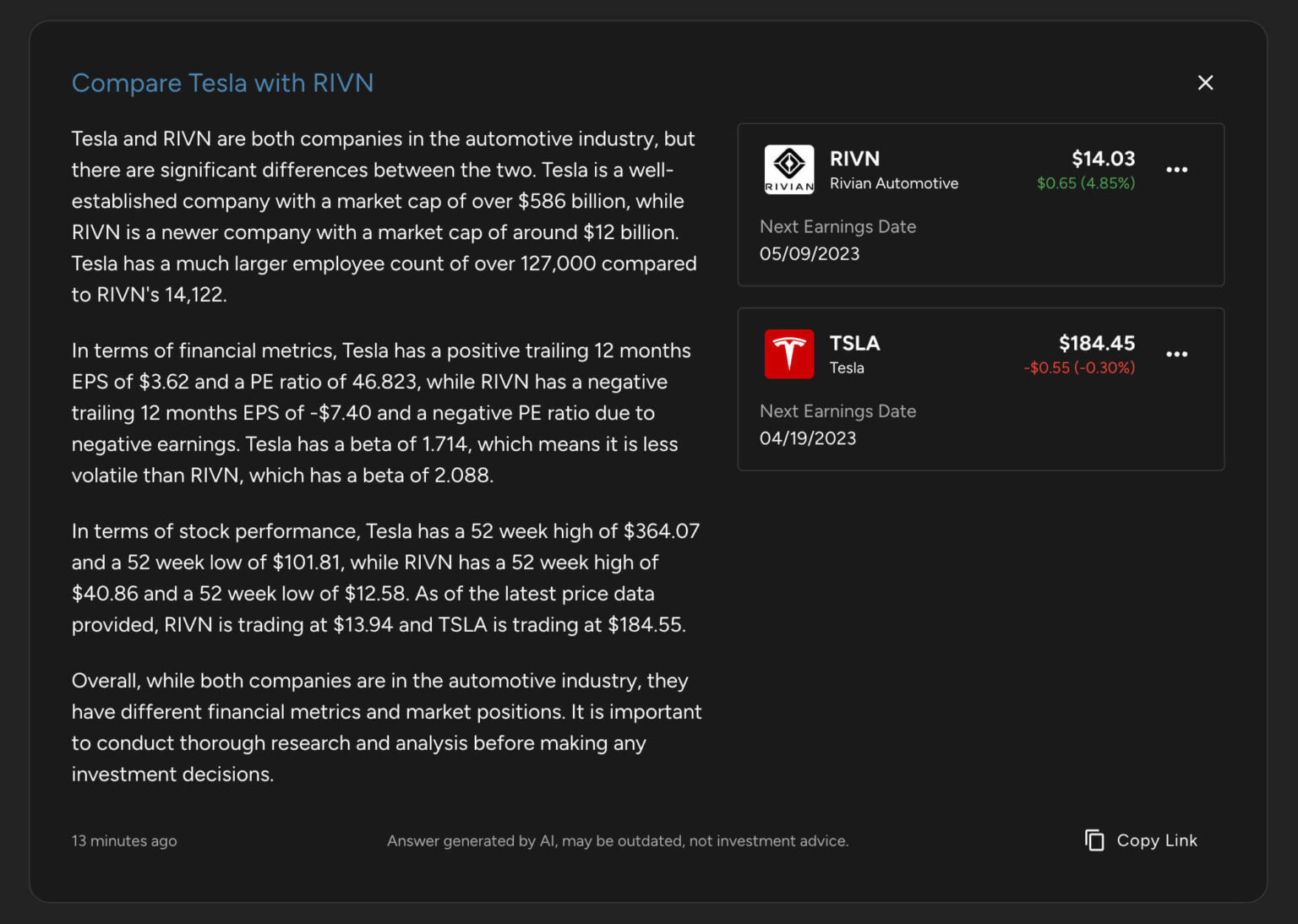Click the Copy Link clipboard icon
Viewport: 1298px width, 924px height.
[1094, 840]
